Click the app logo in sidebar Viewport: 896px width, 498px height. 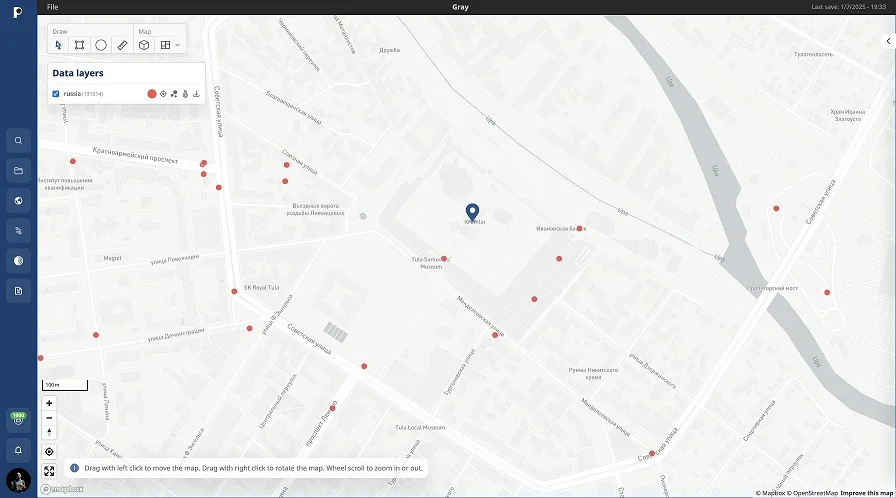point(18,12)
